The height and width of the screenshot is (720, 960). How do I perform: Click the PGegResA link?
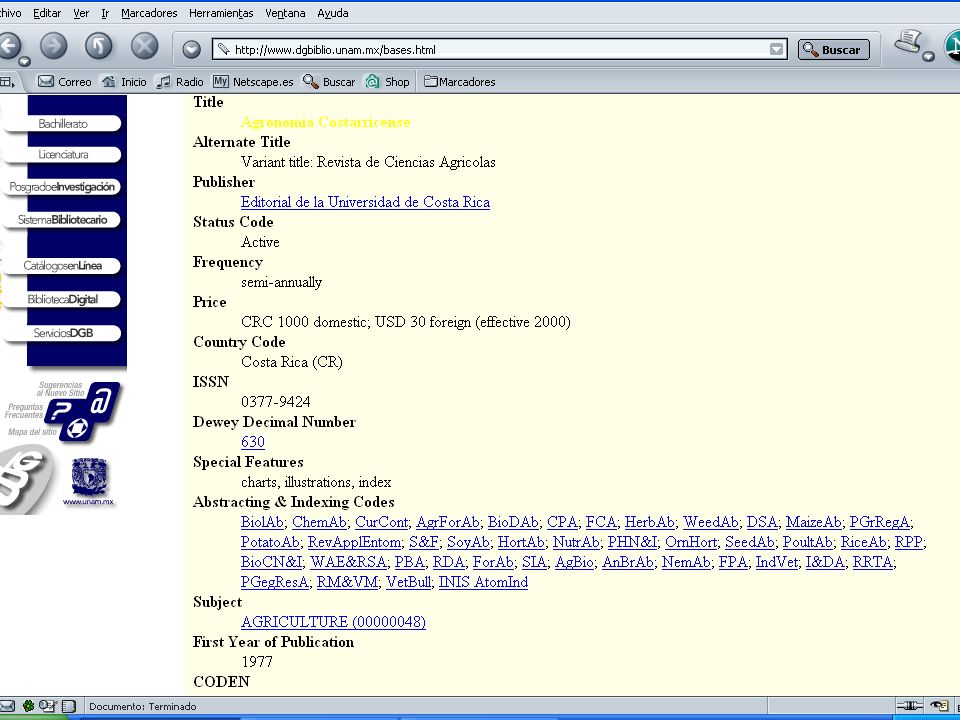tap(274, 582)
